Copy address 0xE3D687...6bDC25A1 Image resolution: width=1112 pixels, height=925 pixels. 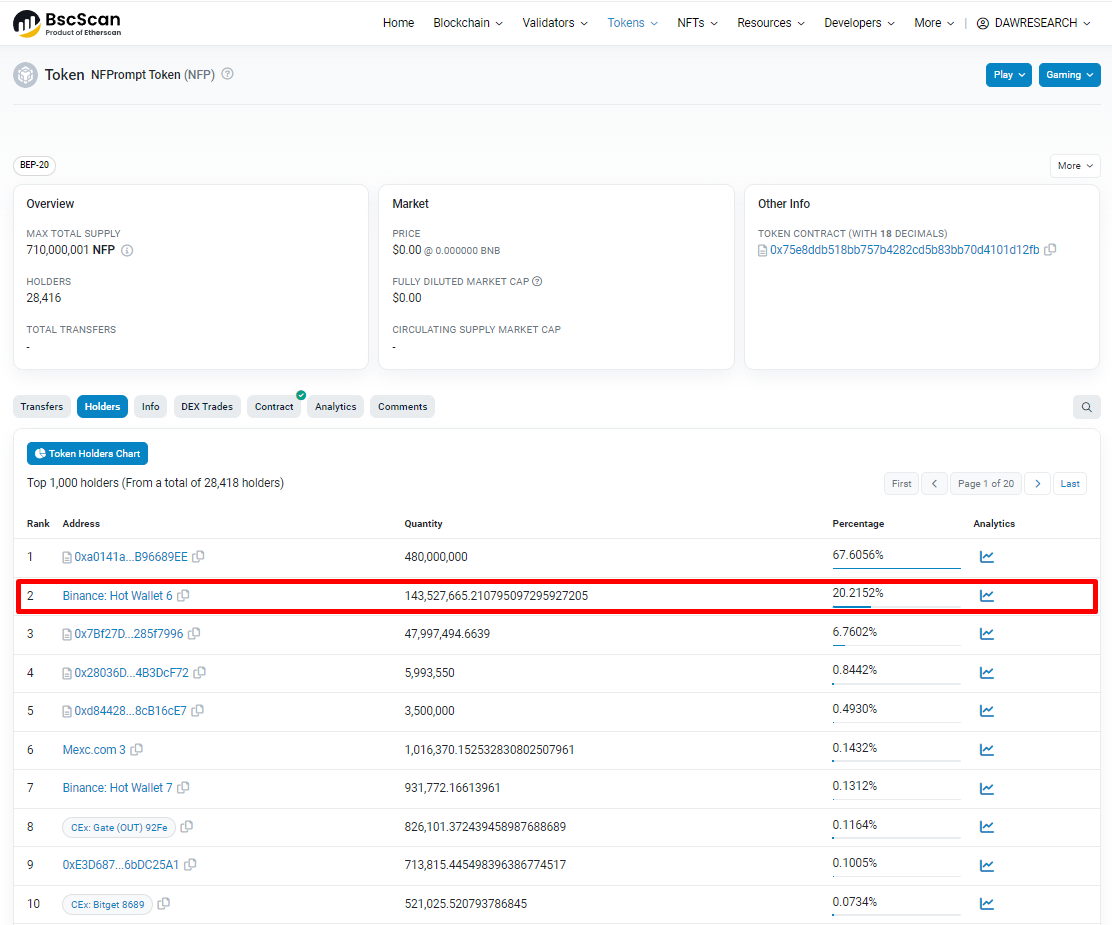click(190, 865)
